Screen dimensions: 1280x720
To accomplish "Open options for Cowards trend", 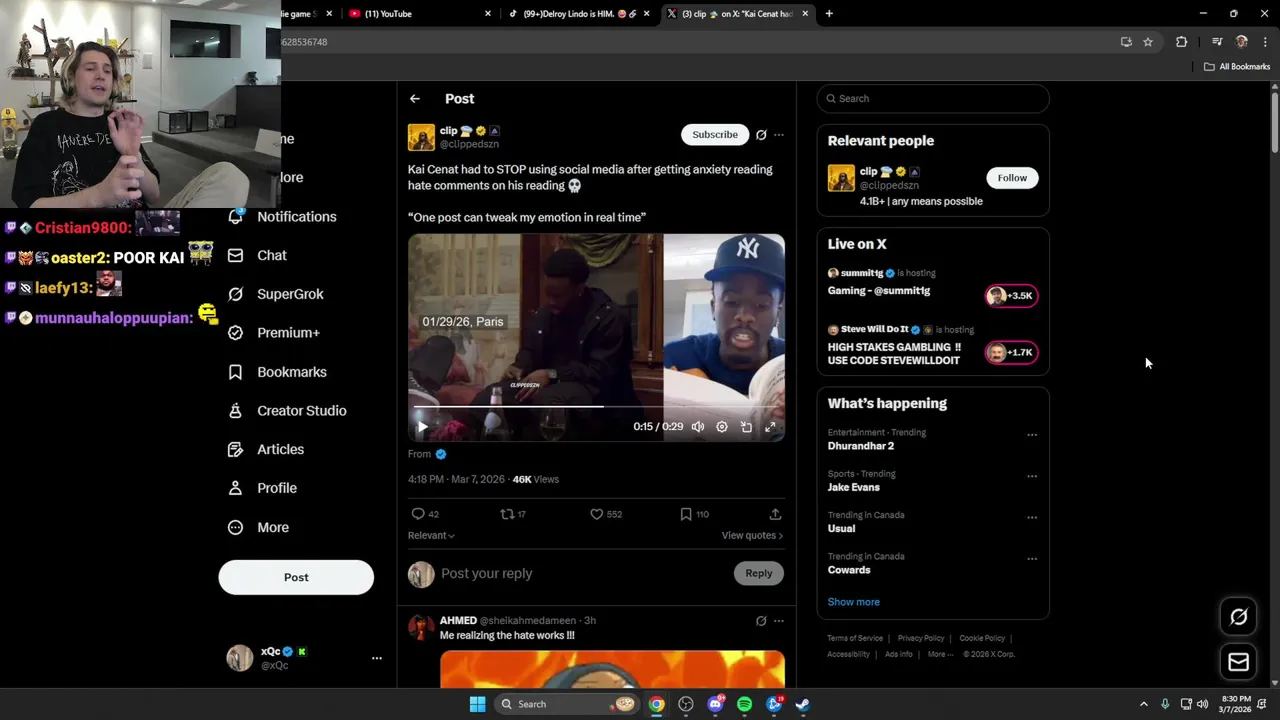I will point(1032,559).
